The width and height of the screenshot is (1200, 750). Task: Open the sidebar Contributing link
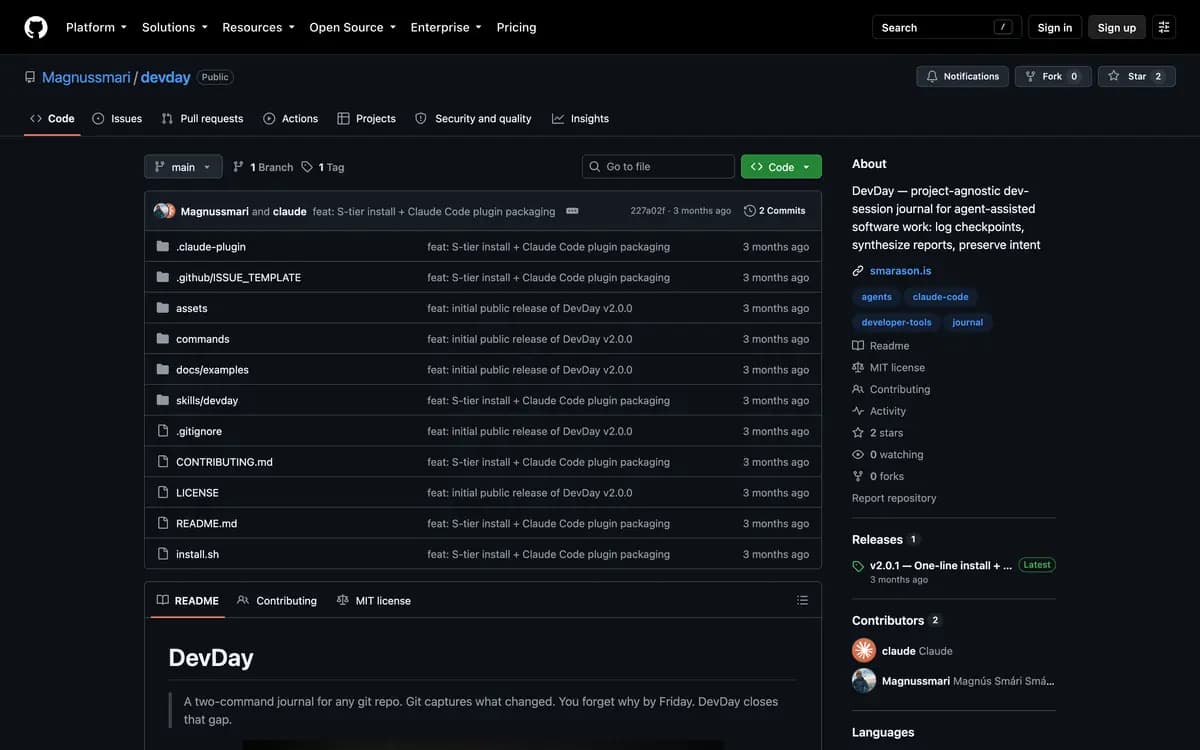[x=891, y=389]
